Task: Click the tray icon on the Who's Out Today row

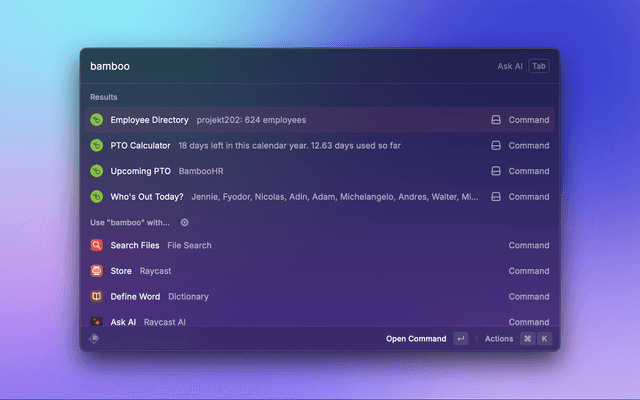Action: [495, 197]
